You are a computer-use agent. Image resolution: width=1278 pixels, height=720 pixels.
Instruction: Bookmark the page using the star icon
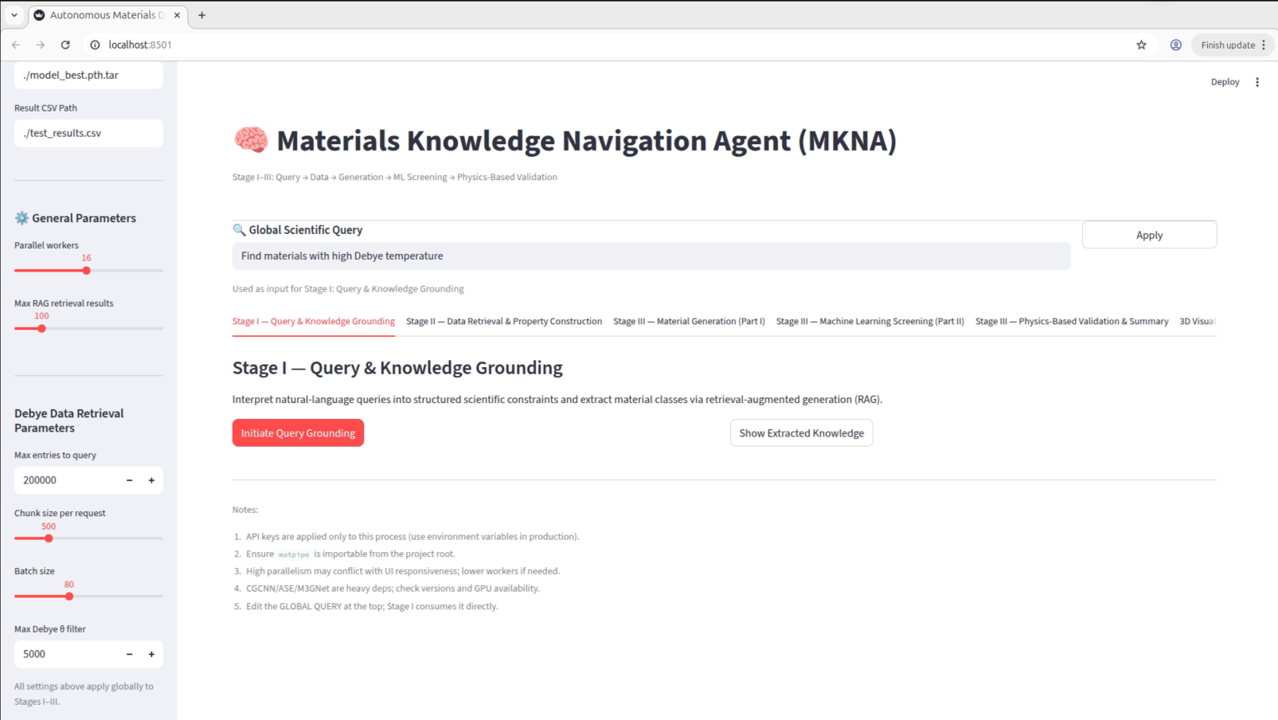(x=1141, y=44)
